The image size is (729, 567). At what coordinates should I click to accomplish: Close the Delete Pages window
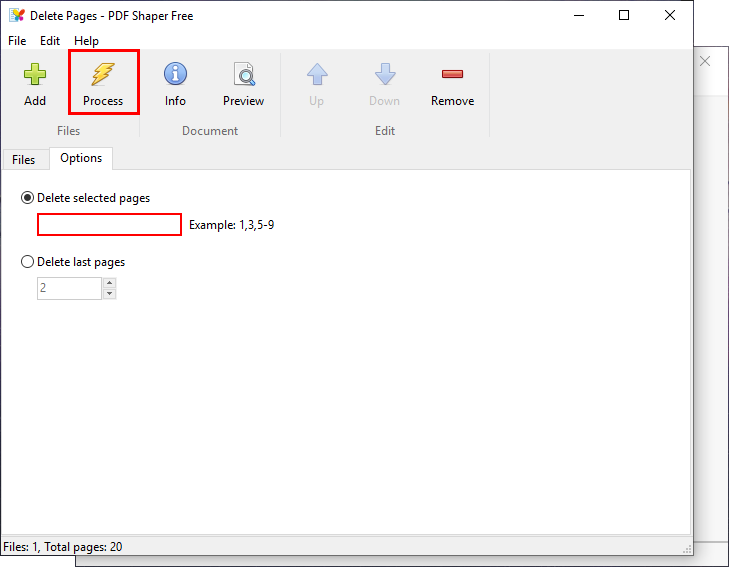tap(670, 15)
